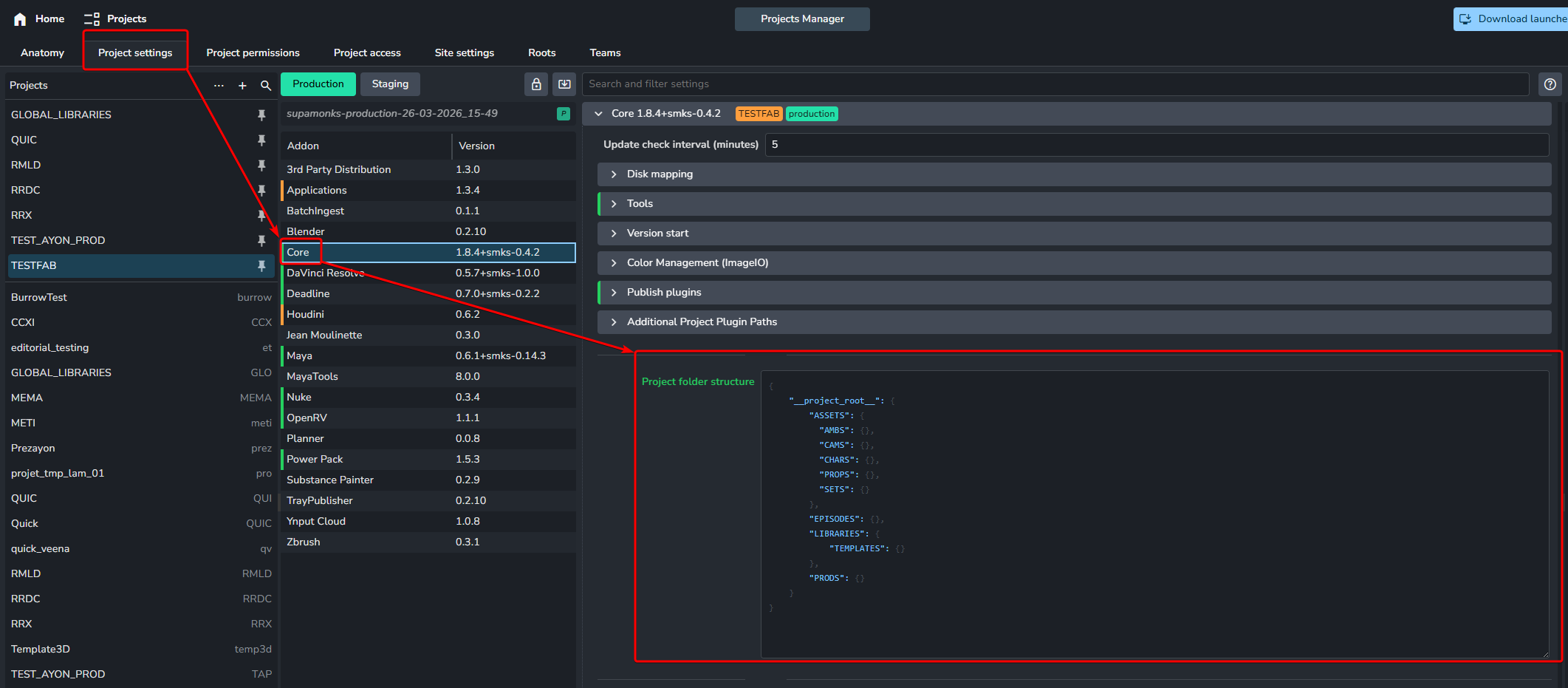Open the Projects more-options ellipsis menu
The width and height of the screenshot is (1568, 688).
[219, 86]
